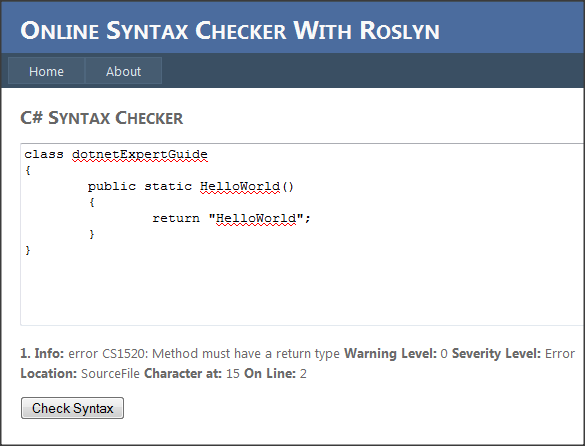
Task: Click the 'Character at: 15' text
Action: pyautogui.click(x=192, y=374)
